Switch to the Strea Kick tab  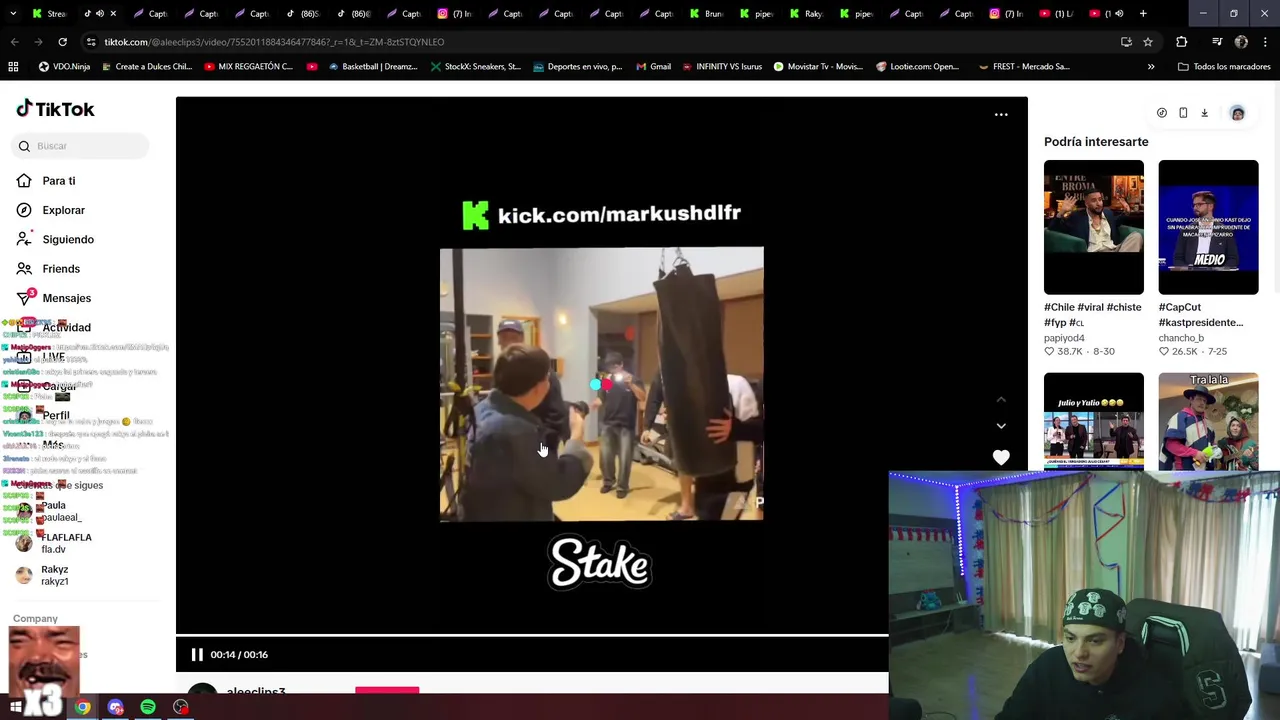tap(49, 13)
